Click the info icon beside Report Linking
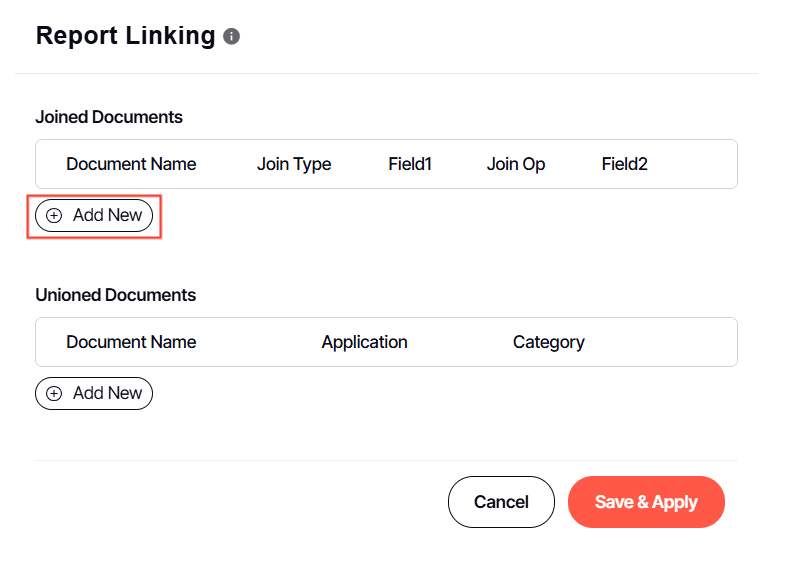Screen dimensions: 792x563 pyautogui.click(x=232, y=37)
